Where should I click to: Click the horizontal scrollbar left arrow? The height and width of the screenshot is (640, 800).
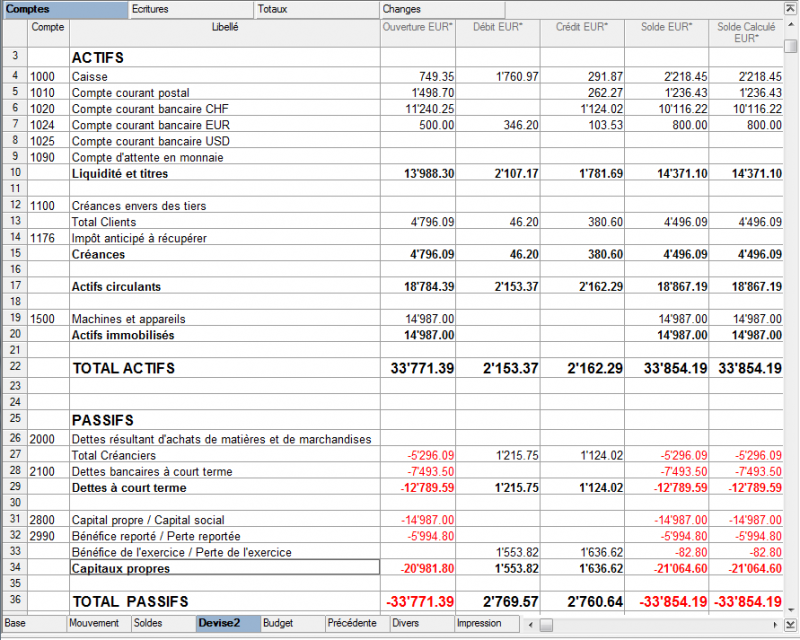[531, 625]
